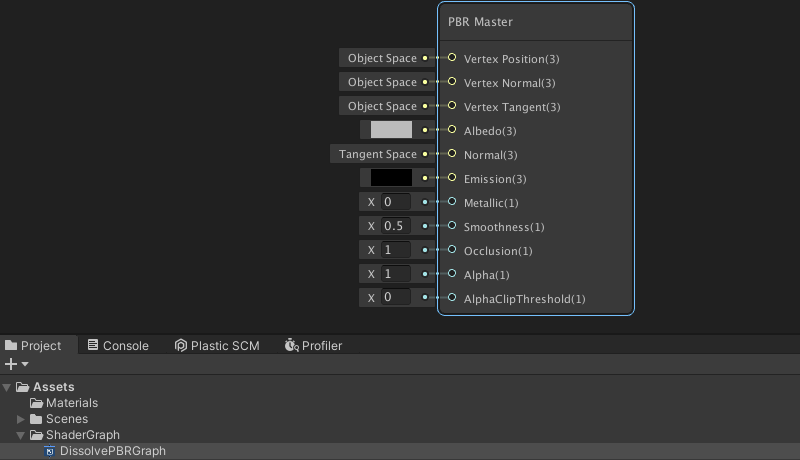The image size is (800, 460).
Task: Click the Alpha(1) slot label
Action: (486, 275)
